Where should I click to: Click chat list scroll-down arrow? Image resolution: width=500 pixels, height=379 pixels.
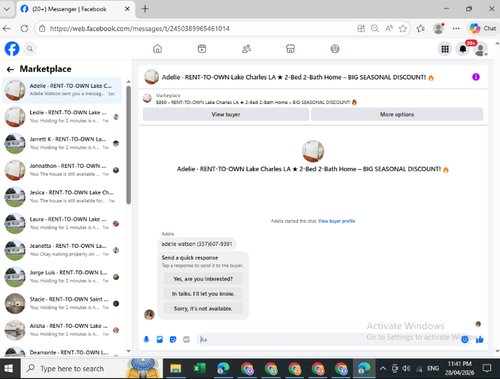pyautogui.click(x=129, y=351)
